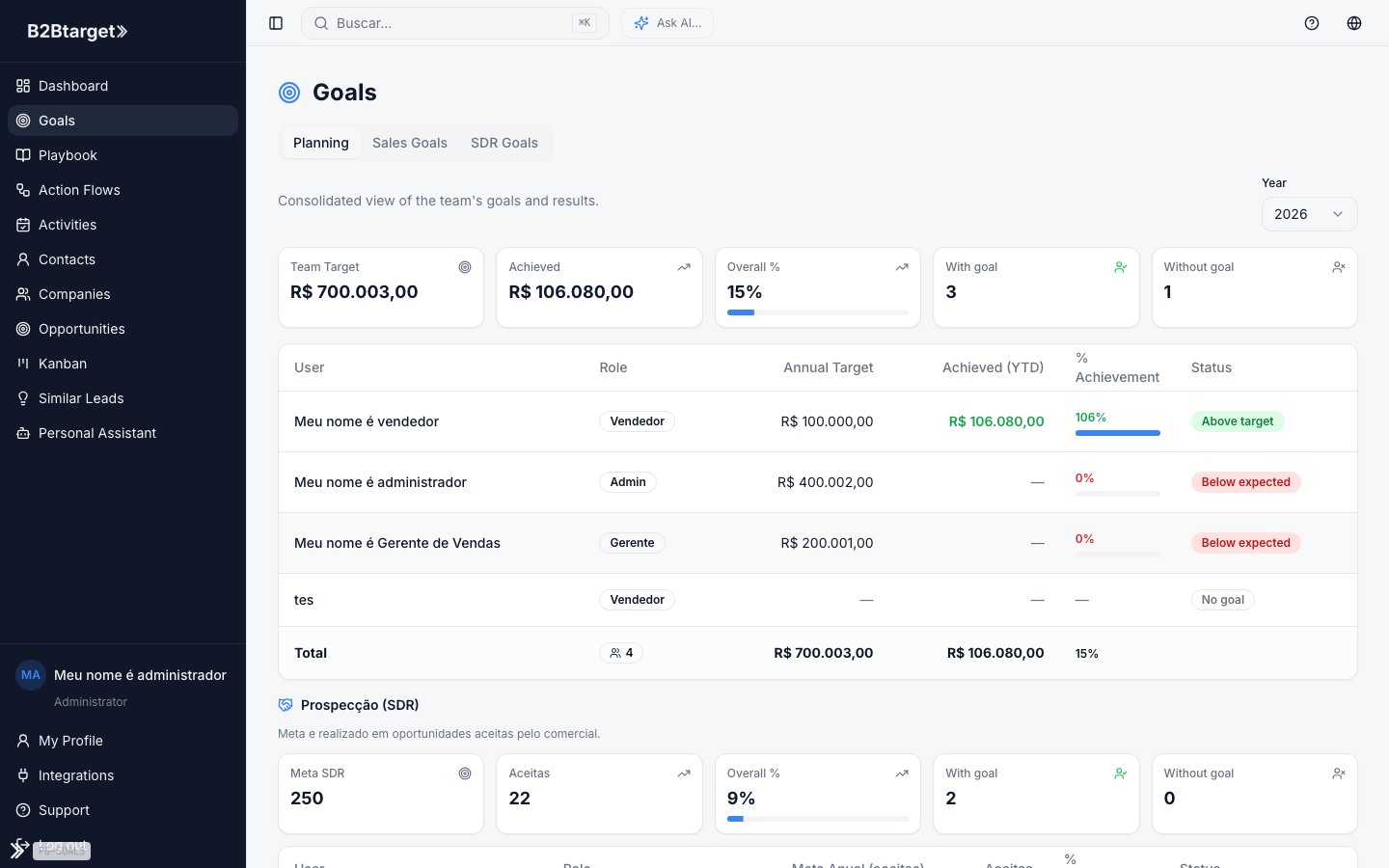The image size is (1389, 868).
Task: Click the Similar Leads lightbulb icon
Action: (x=23, y=398)
